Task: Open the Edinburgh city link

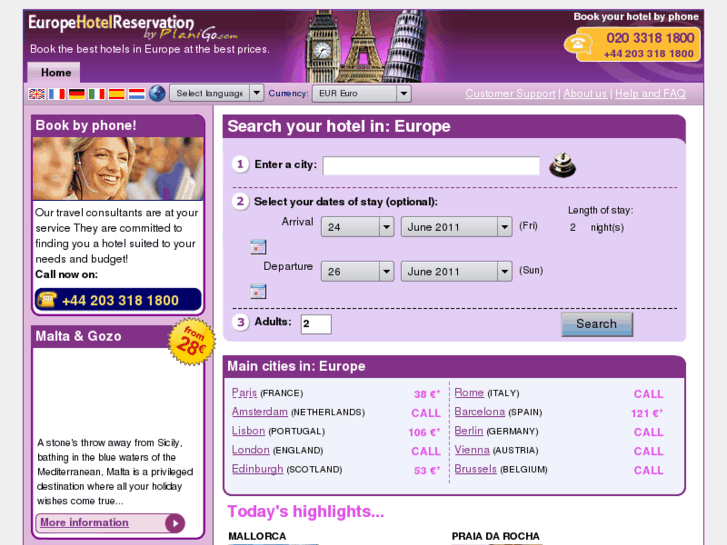Action: click(x=257, y=469)
